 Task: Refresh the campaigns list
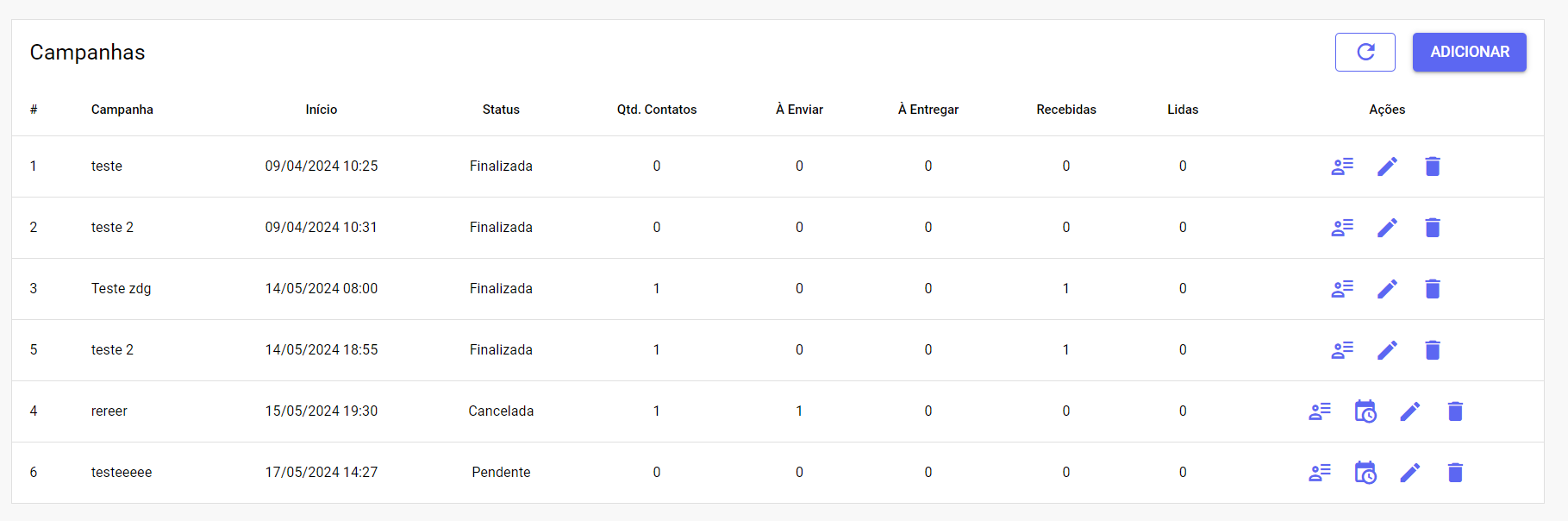(1365, 52)
